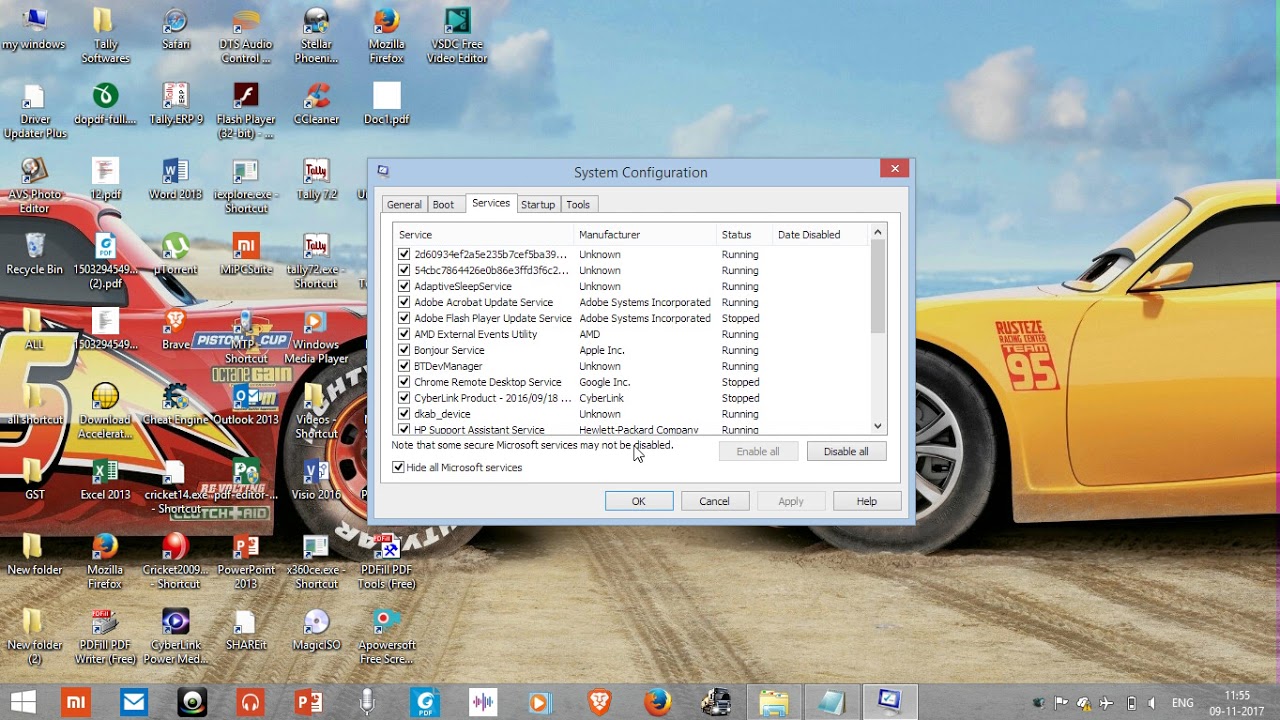Open Mi app in taskbar

(x=76, y=702)
